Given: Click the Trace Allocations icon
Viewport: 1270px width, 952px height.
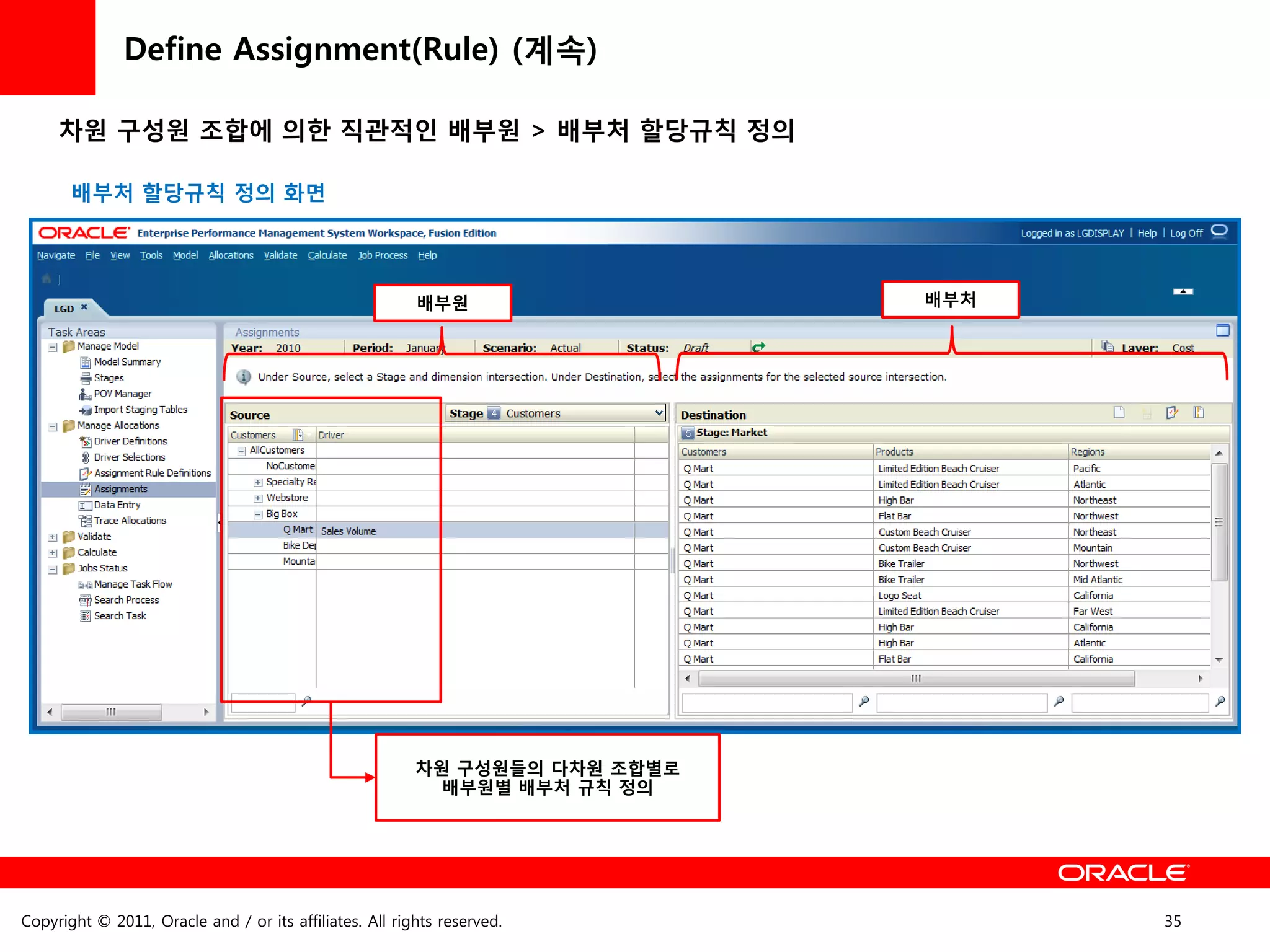Looking at the screenshot, I should tap(86, 521).
